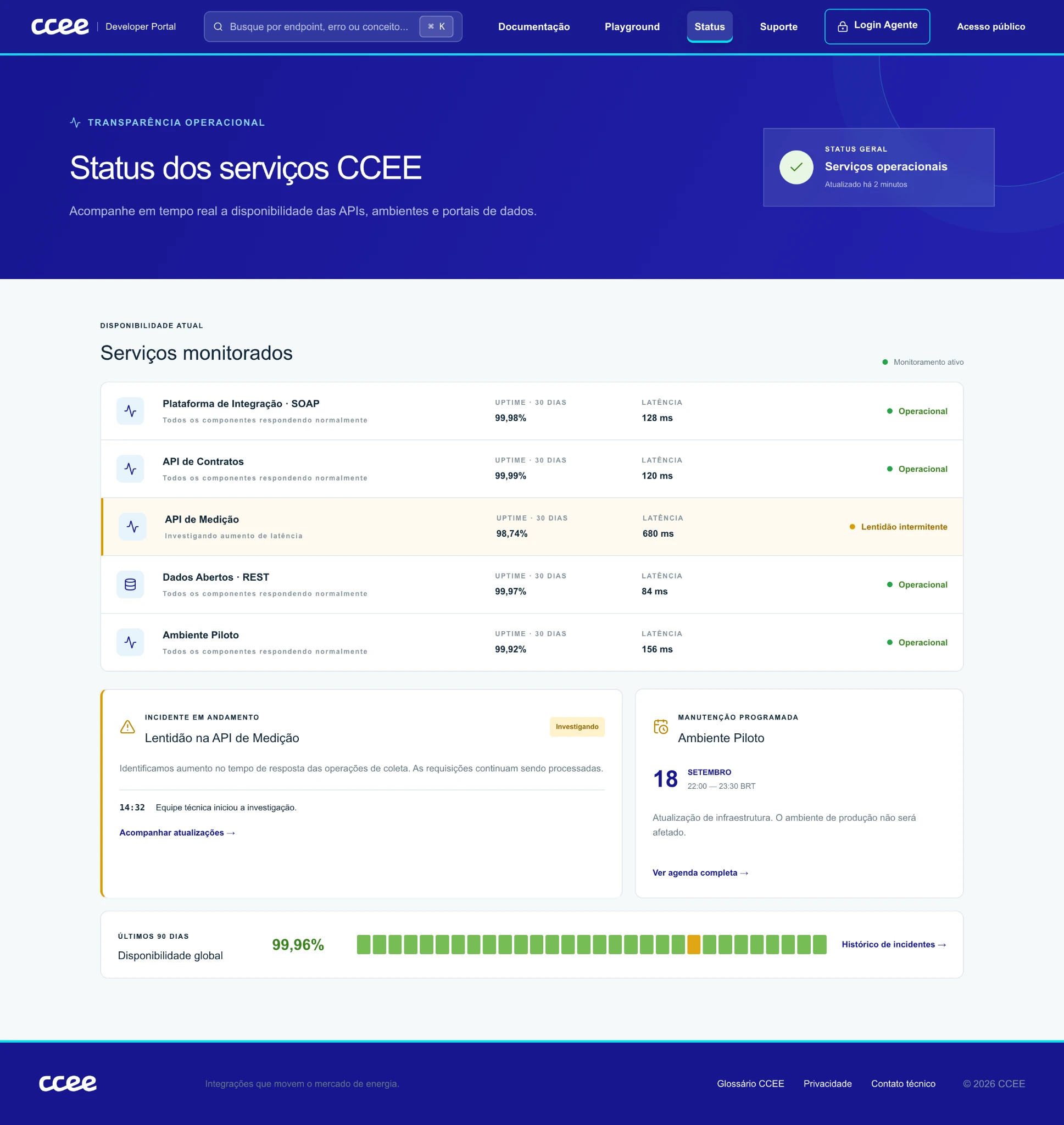Screen dimensions: 1064x1125
Task: Open the Documentação menu item
Action: pyautogui.click(x=534, y=27)
